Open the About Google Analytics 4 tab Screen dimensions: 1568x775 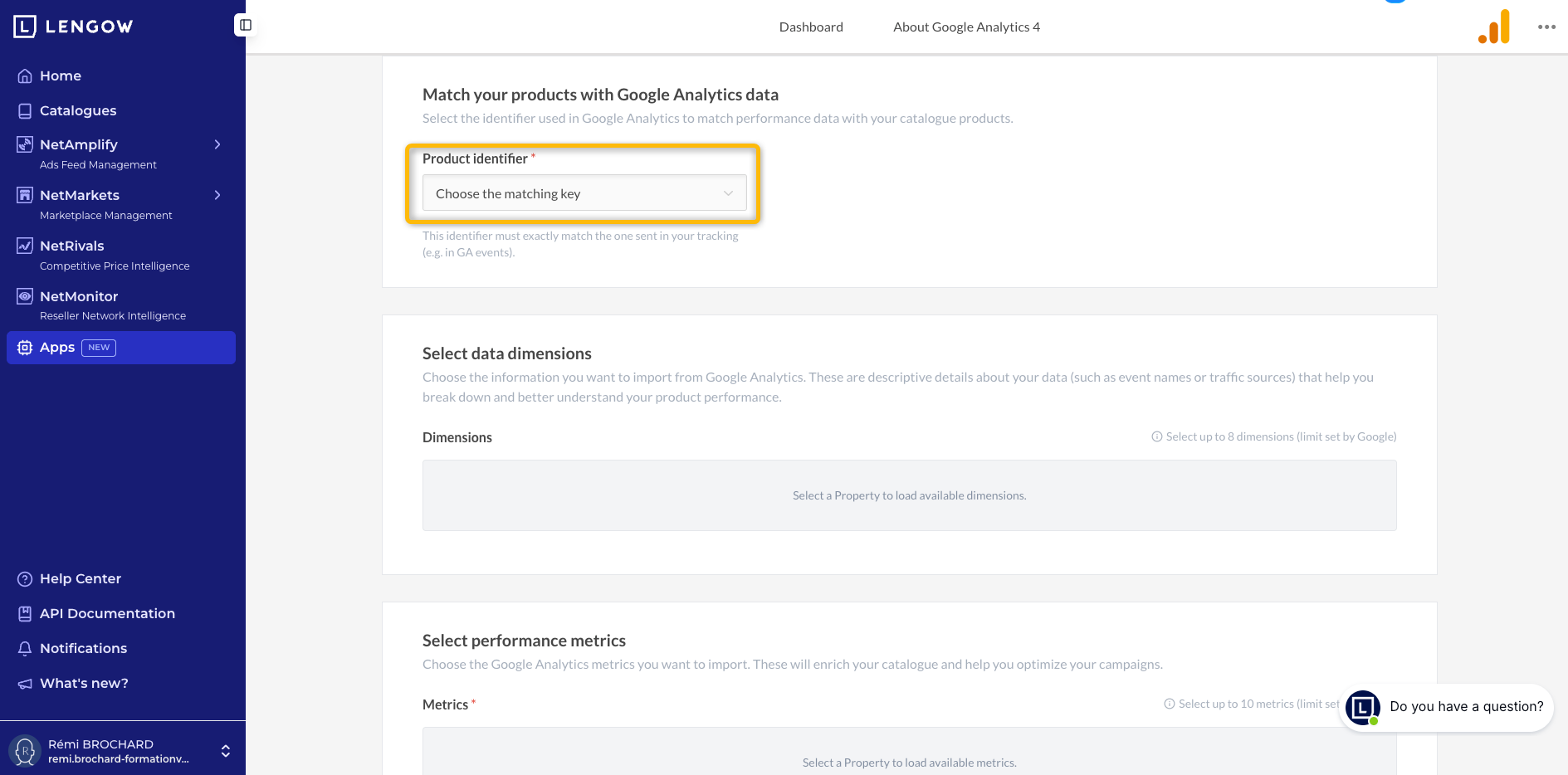click(966, 27)
